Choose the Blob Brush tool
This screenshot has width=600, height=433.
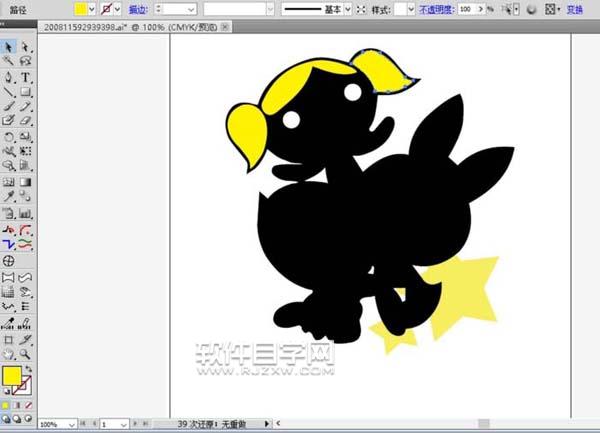[8, 120]
